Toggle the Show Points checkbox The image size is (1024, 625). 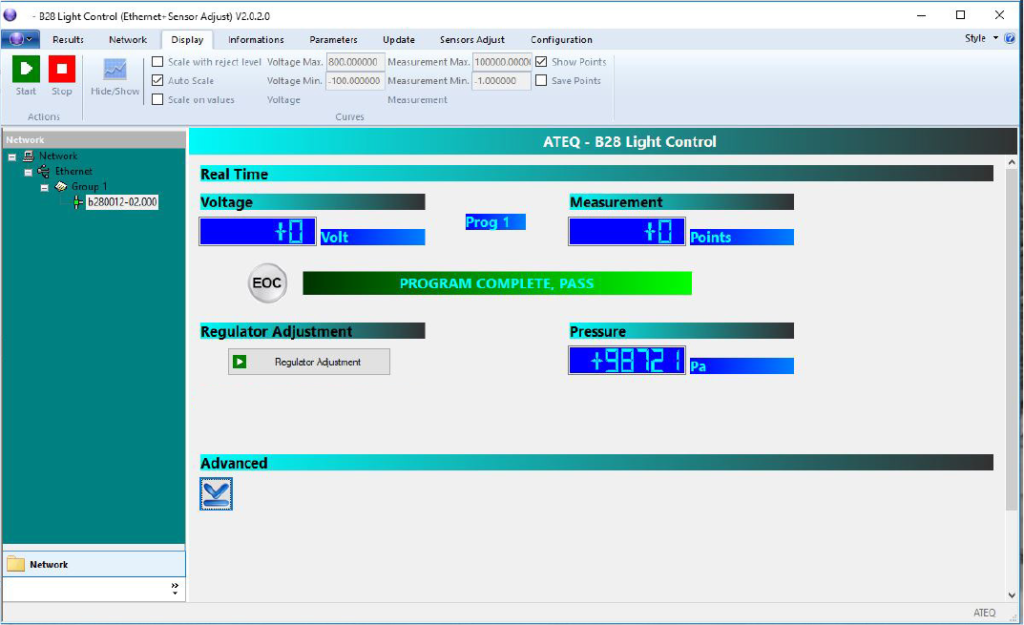pos(541,62)
